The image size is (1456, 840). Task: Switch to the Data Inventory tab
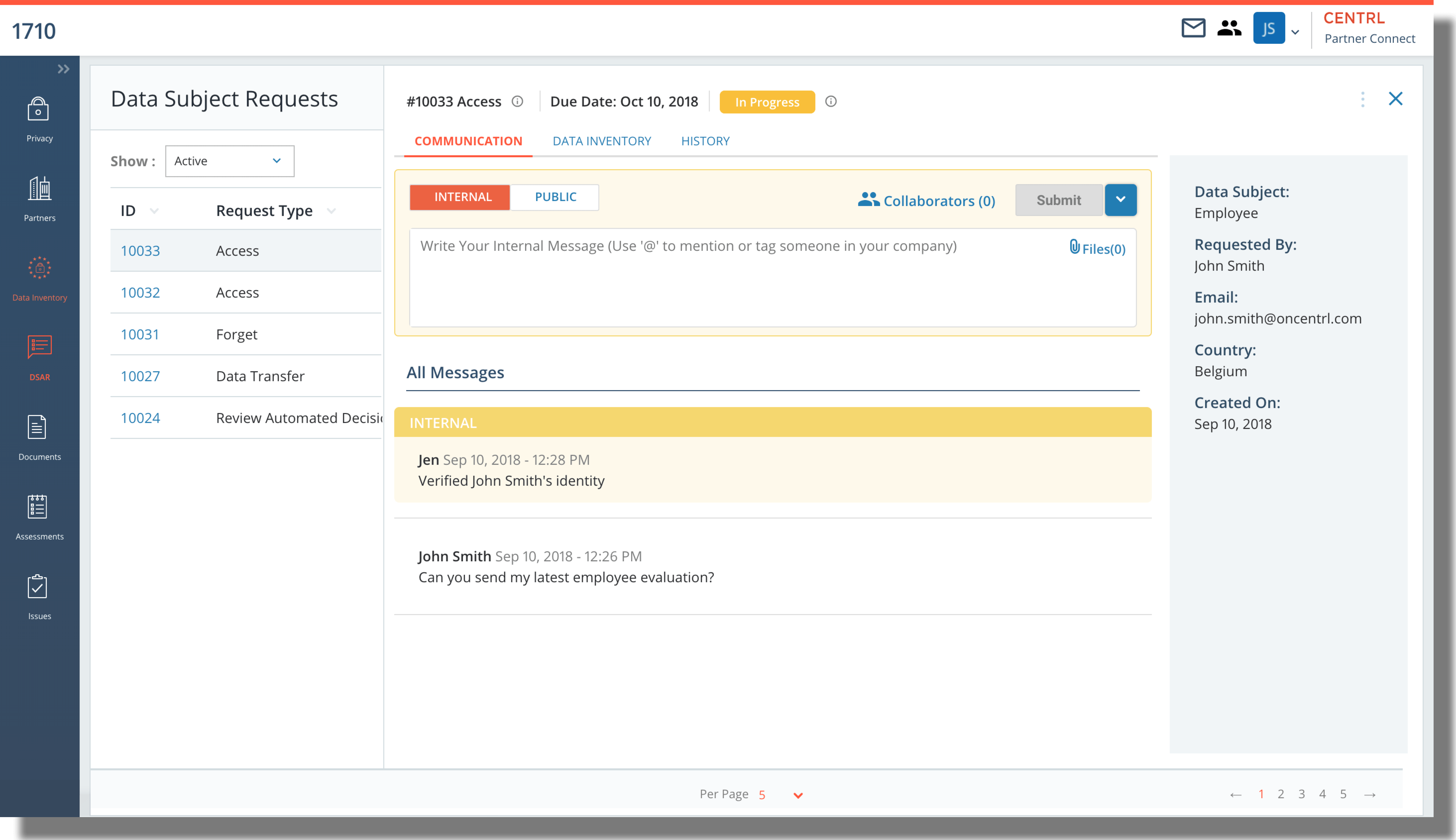601,141
